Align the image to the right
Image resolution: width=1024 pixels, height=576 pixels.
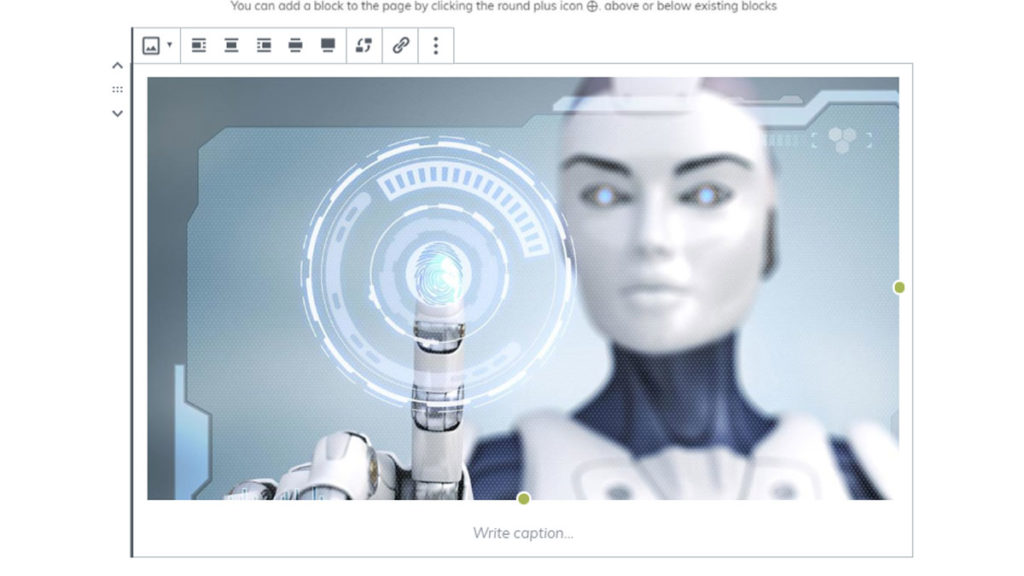click(264, 46)
